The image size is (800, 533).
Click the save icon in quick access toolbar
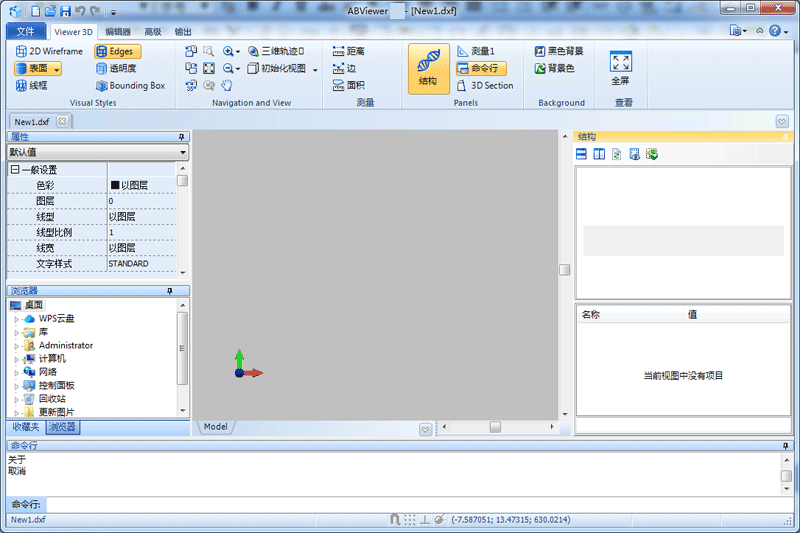[x=65, y=11]
